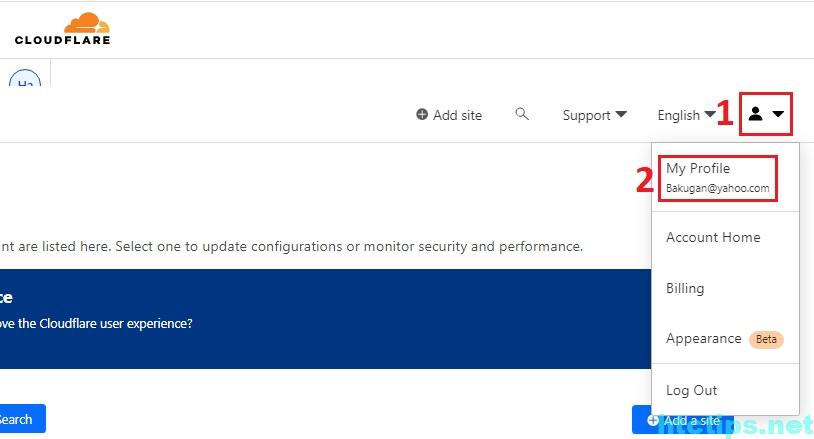The width and height of the screenshot is (814, 439).
Task: Click the plus icon beside Add site
Action: [422, 115]
